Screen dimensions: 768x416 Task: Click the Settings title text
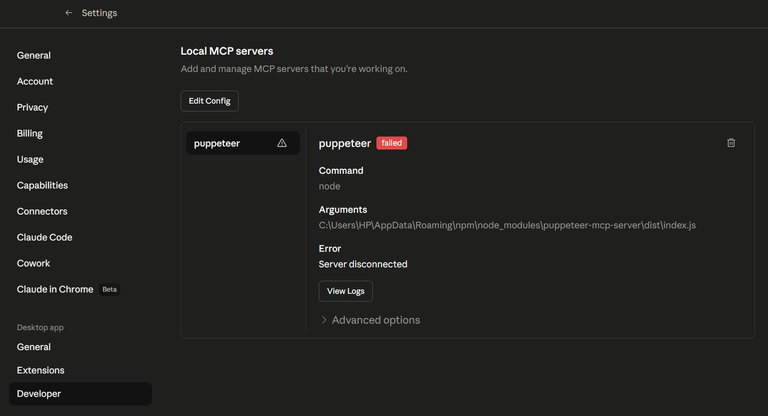click(99, 13)
